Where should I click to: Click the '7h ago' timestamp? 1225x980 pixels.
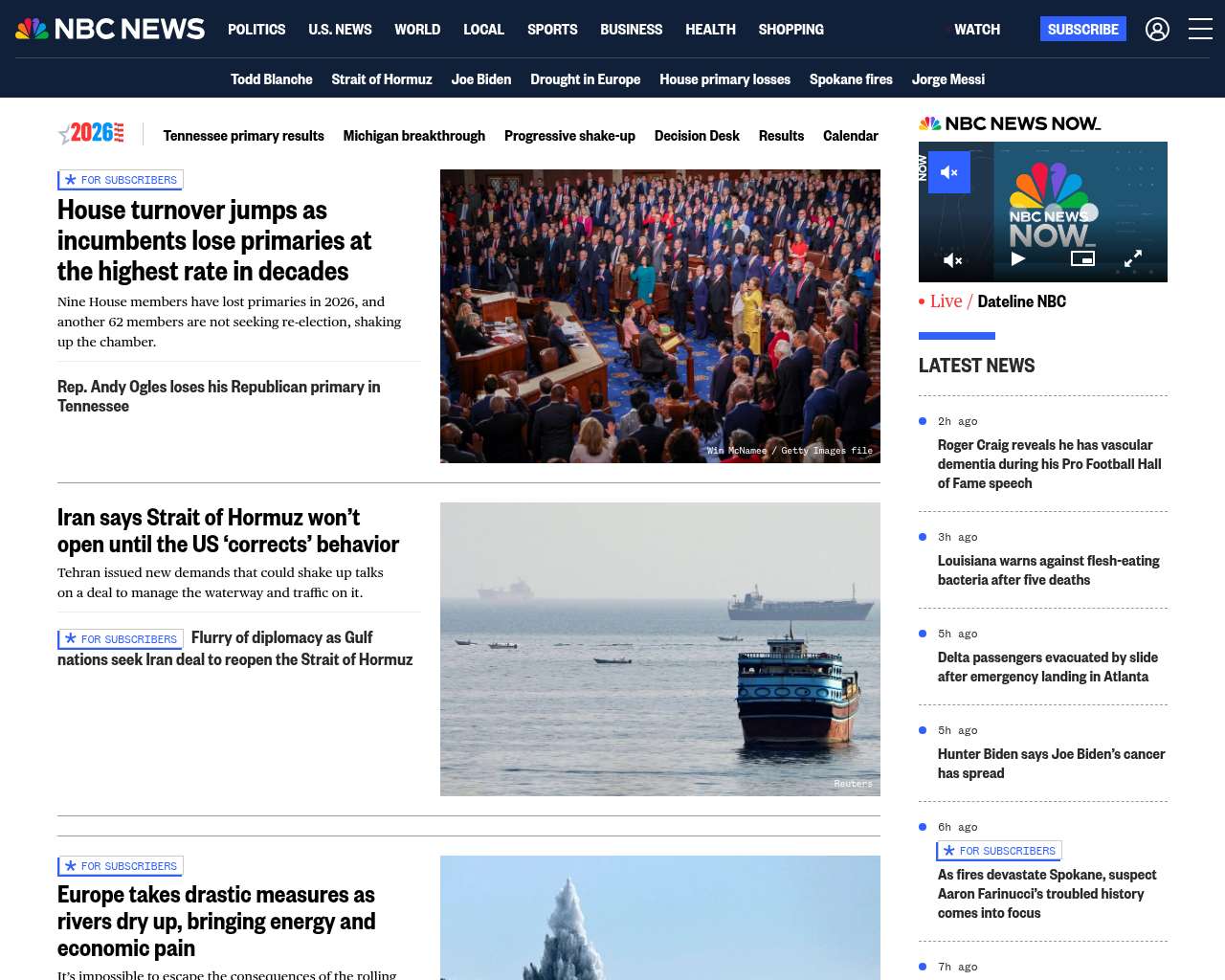point(958,967)
